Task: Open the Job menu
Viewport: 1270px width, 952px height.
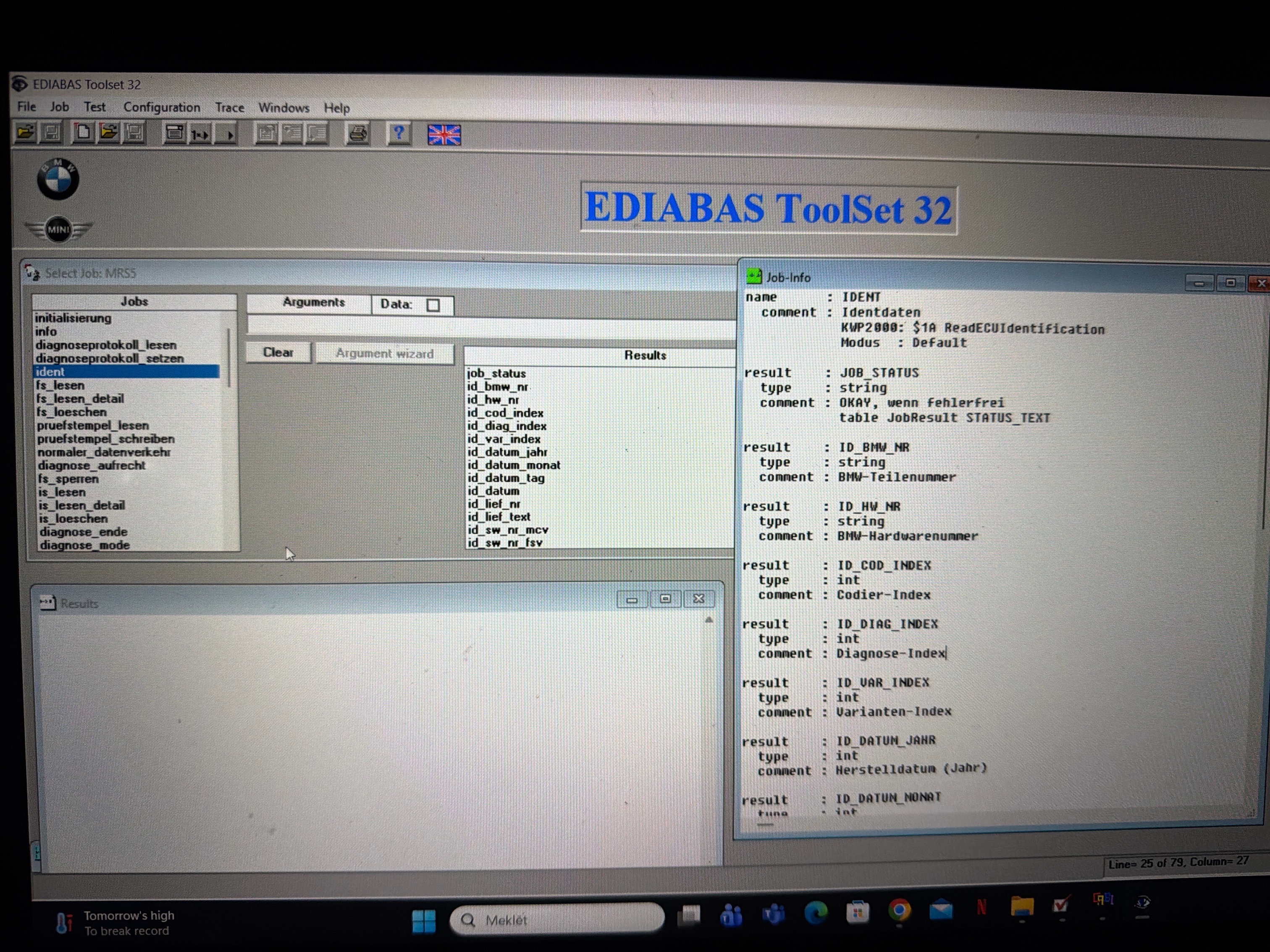Action: point(59,107)
